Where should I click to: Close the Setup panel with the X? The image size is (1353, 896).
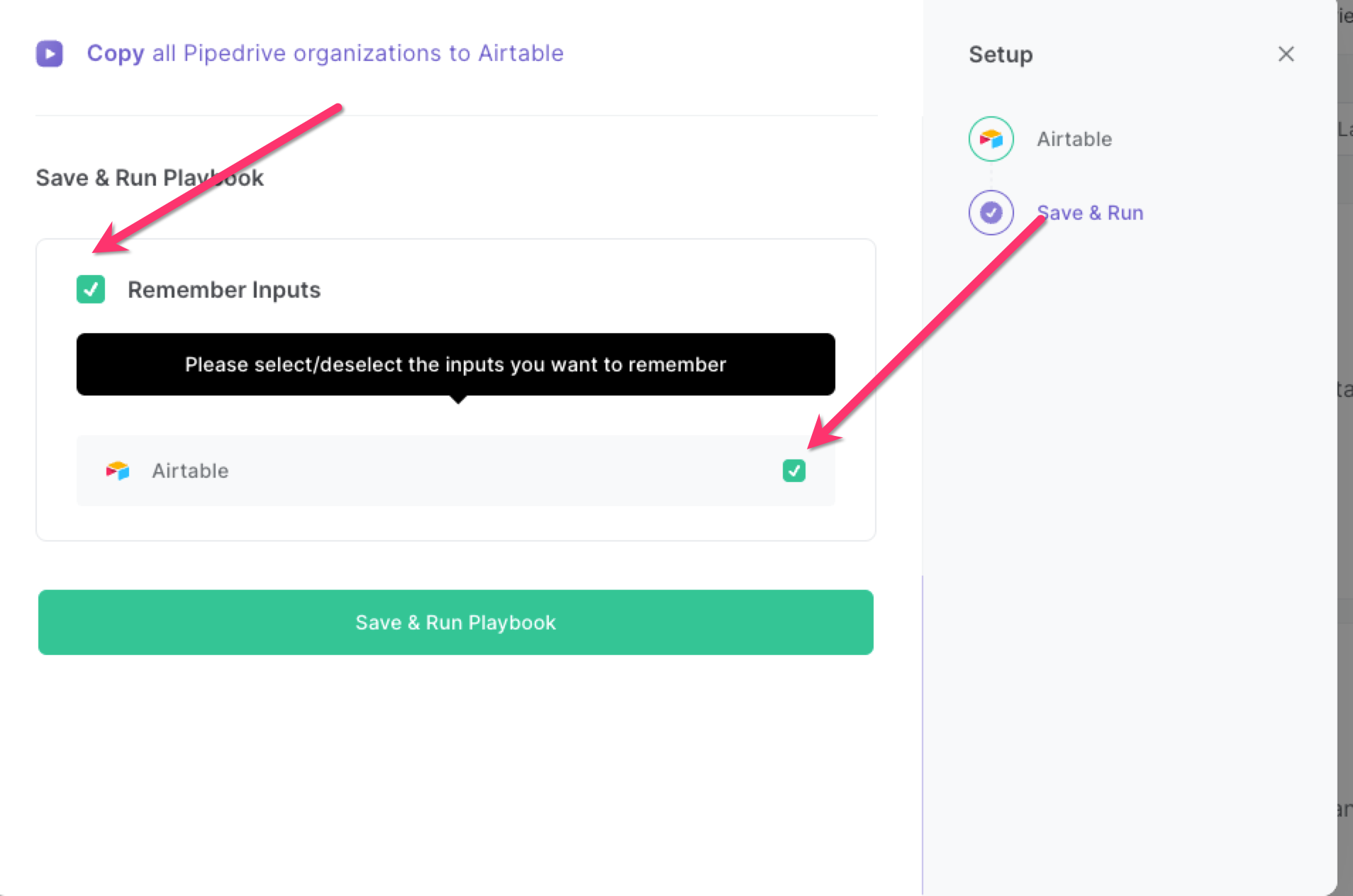pos(1286,54)
